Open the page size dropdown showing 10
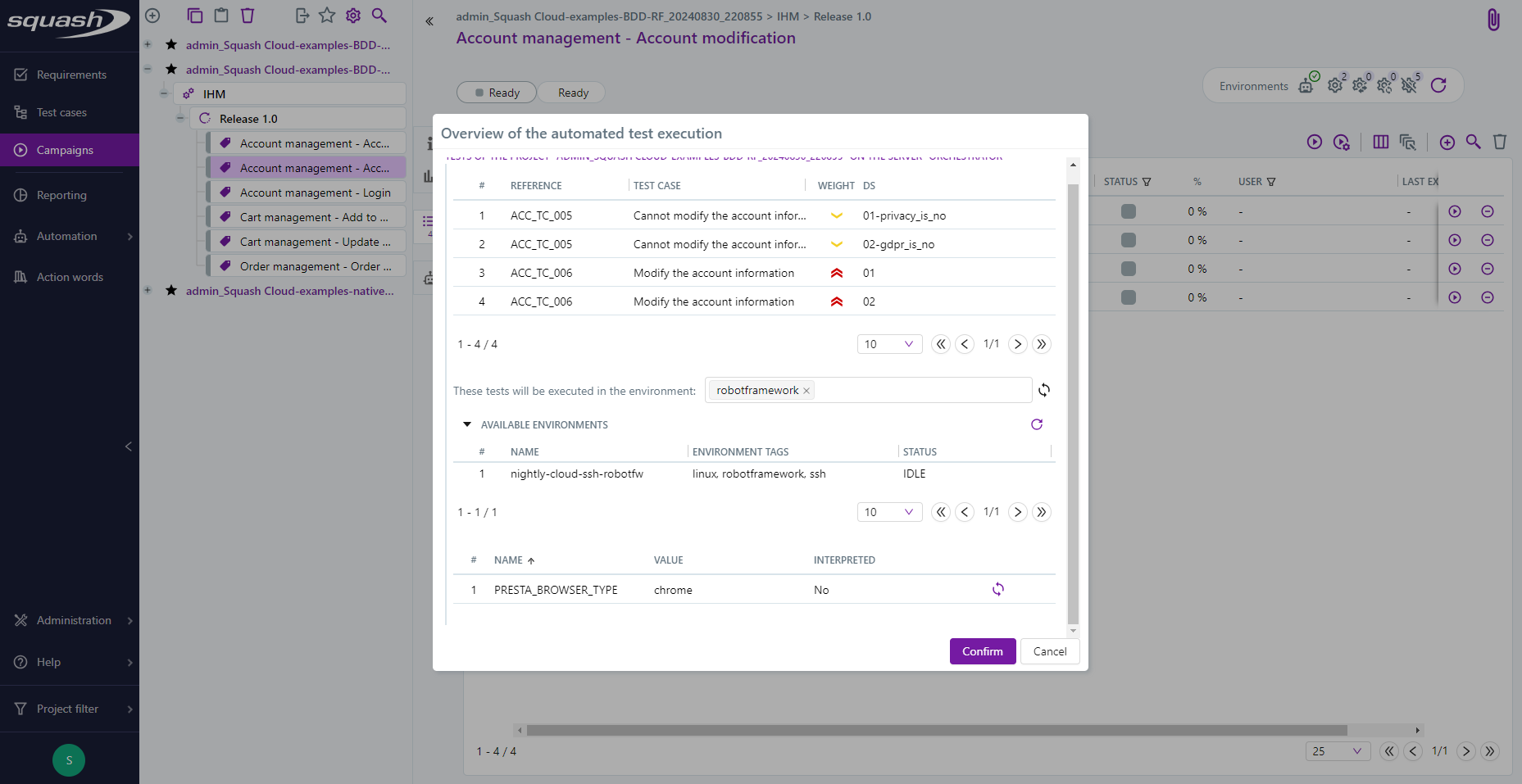1522x784 pixels. 889,344
